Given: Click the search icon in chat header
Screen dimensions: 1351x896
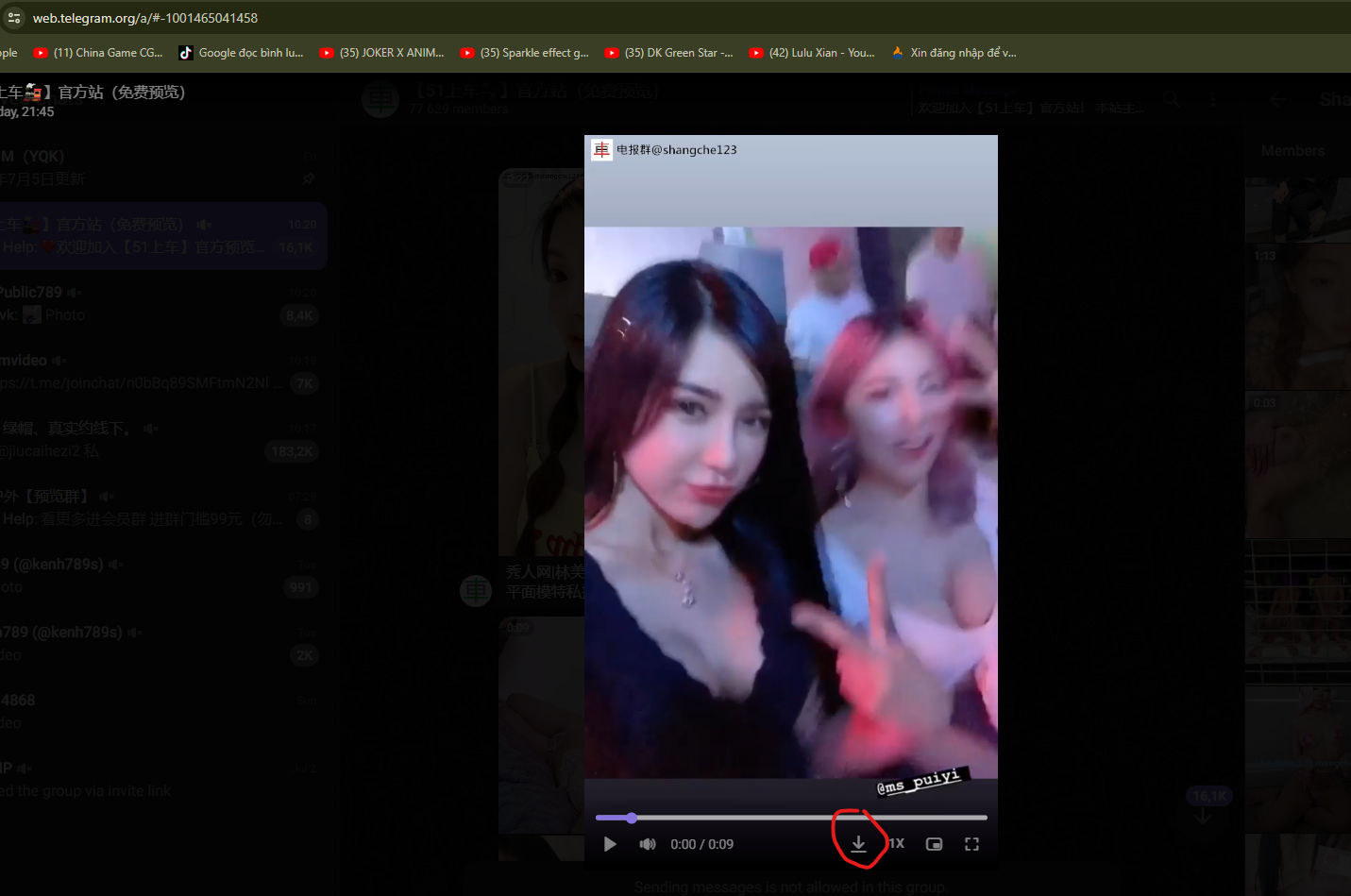Looking at the screenshot, I should pos(1172,99).
